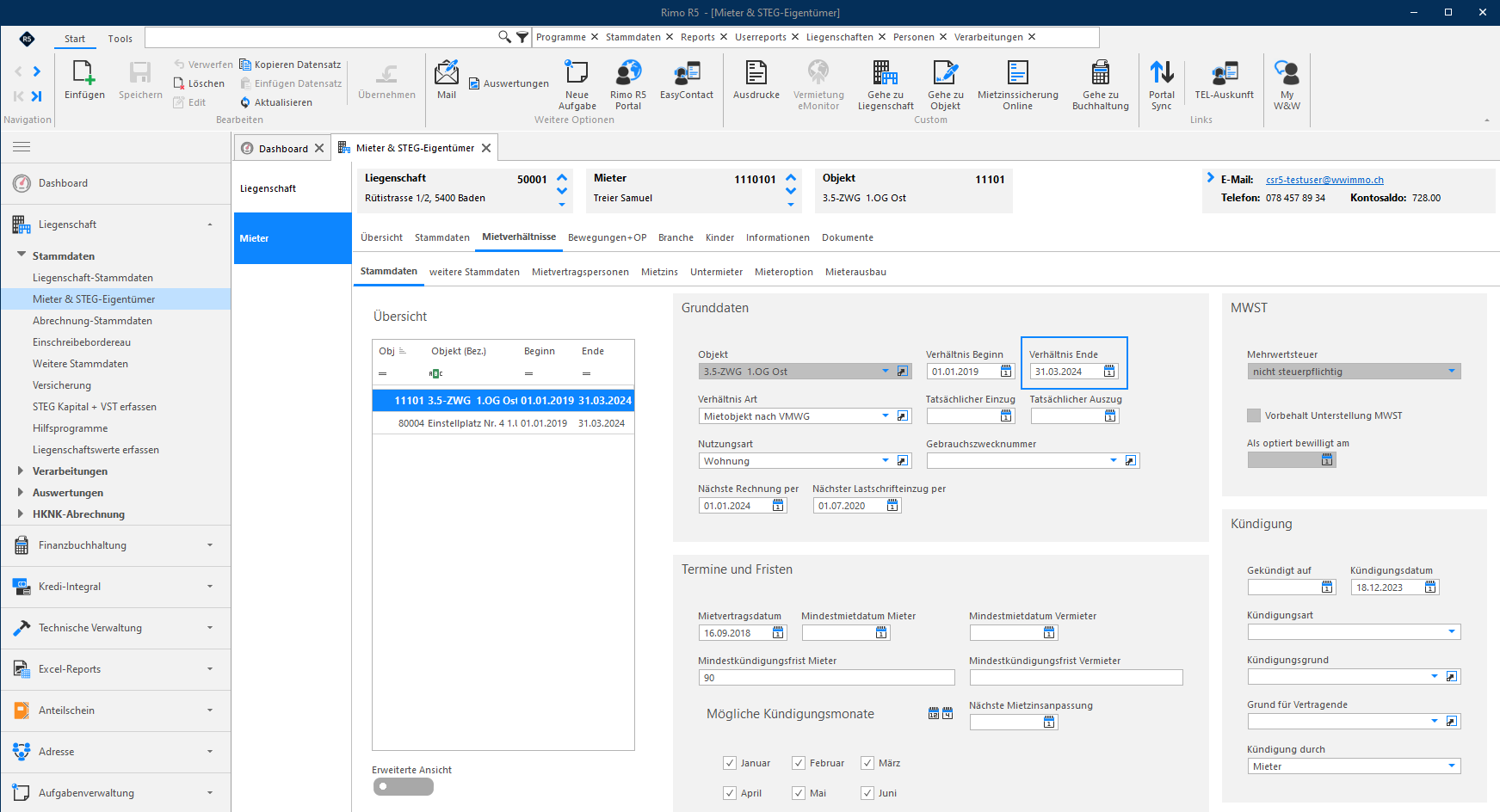This screenshot has height=812, width=1500.
Task: Check Vorbehalt Unterstellung MWST
Action: pyautogui.click(x=1254, y=415)
